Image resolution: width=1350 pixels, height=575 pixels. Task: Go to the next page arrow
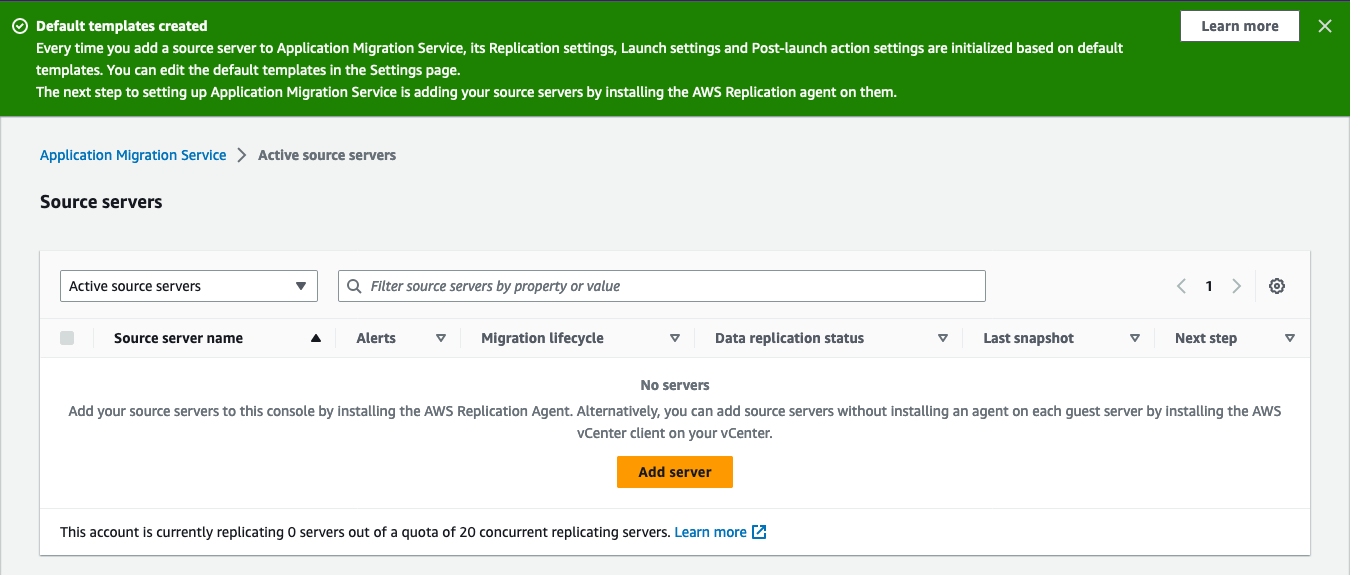coord(1236,286)
